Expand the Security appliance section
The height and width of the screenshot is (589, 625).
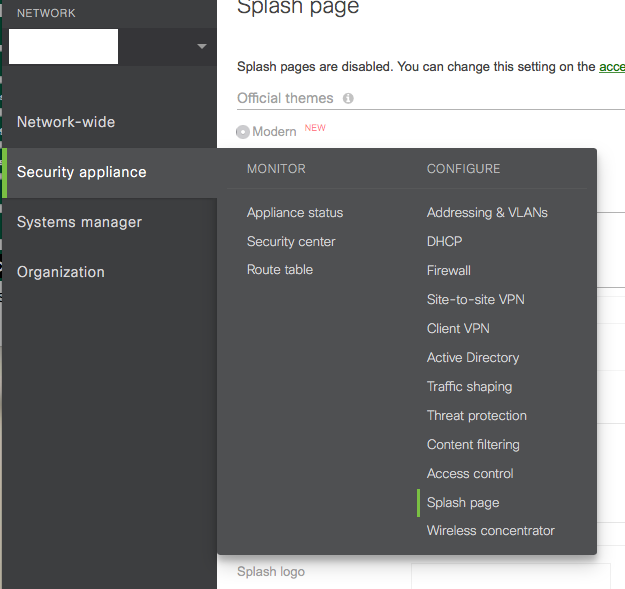click(82, 172)
